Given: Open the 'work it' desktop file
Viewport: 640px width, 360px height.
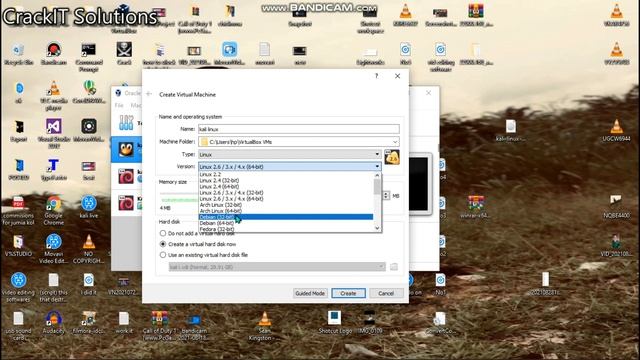Looking at the screenshot, I should (x=124, y=322).
